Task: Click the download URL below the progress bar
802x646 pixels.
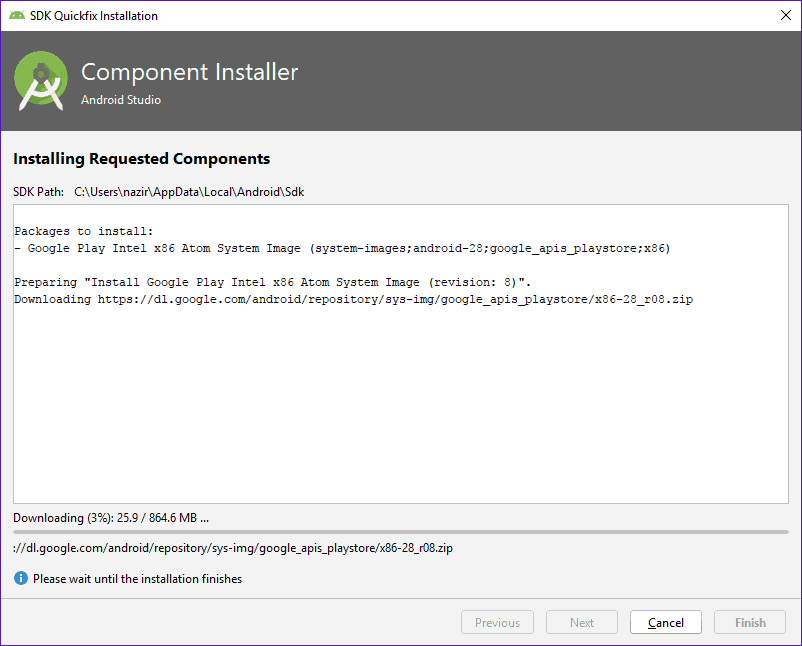Action: pyautogui.click(x=233, y=548)
